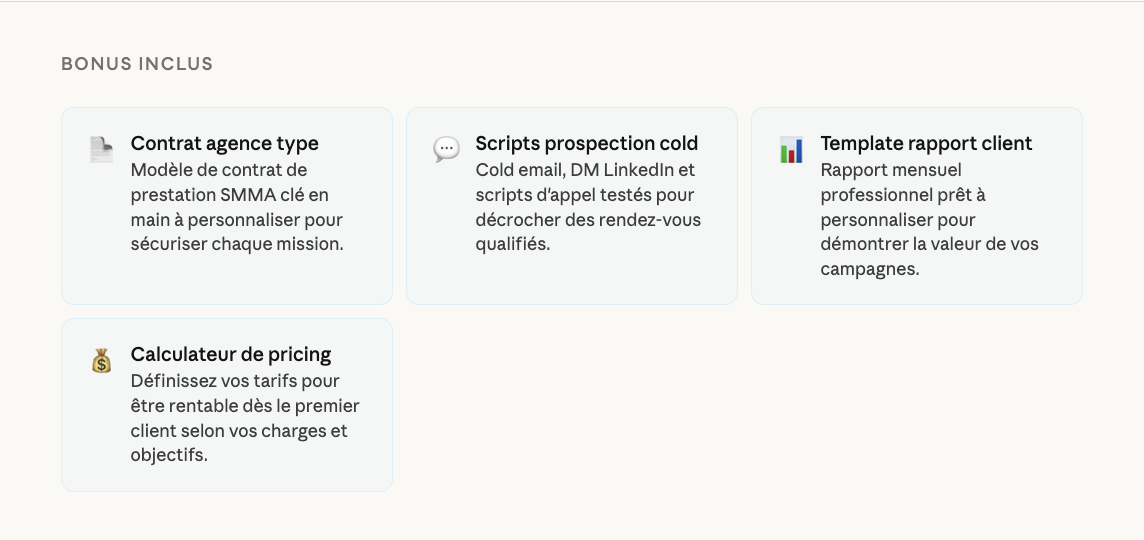Click 'objectifs.' in the pricing card text
The height and width of the screenshot is (540, 1144).
pyautogui.click(x=169, y=455)
